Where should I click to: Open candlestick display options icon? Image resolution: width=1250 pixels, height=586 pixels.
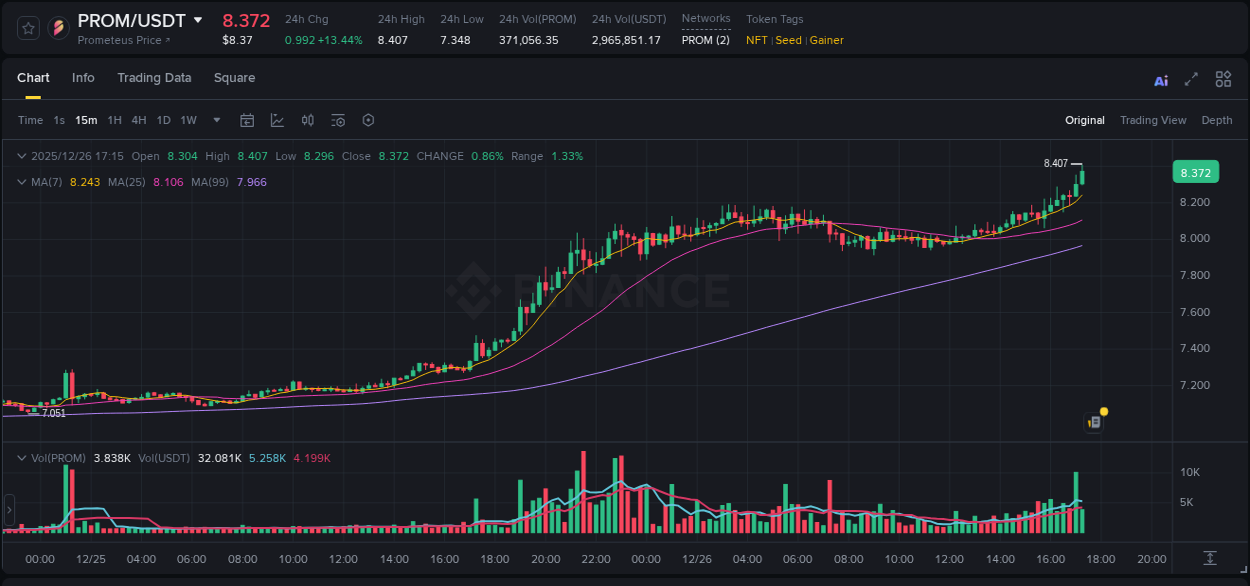307,120
